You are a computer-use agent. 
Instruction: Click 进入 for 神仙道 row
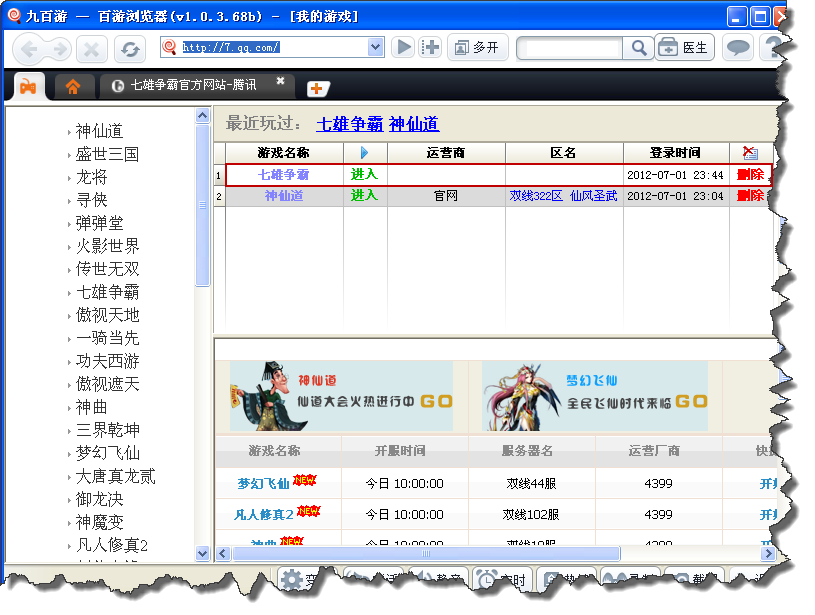pos(364,195)
